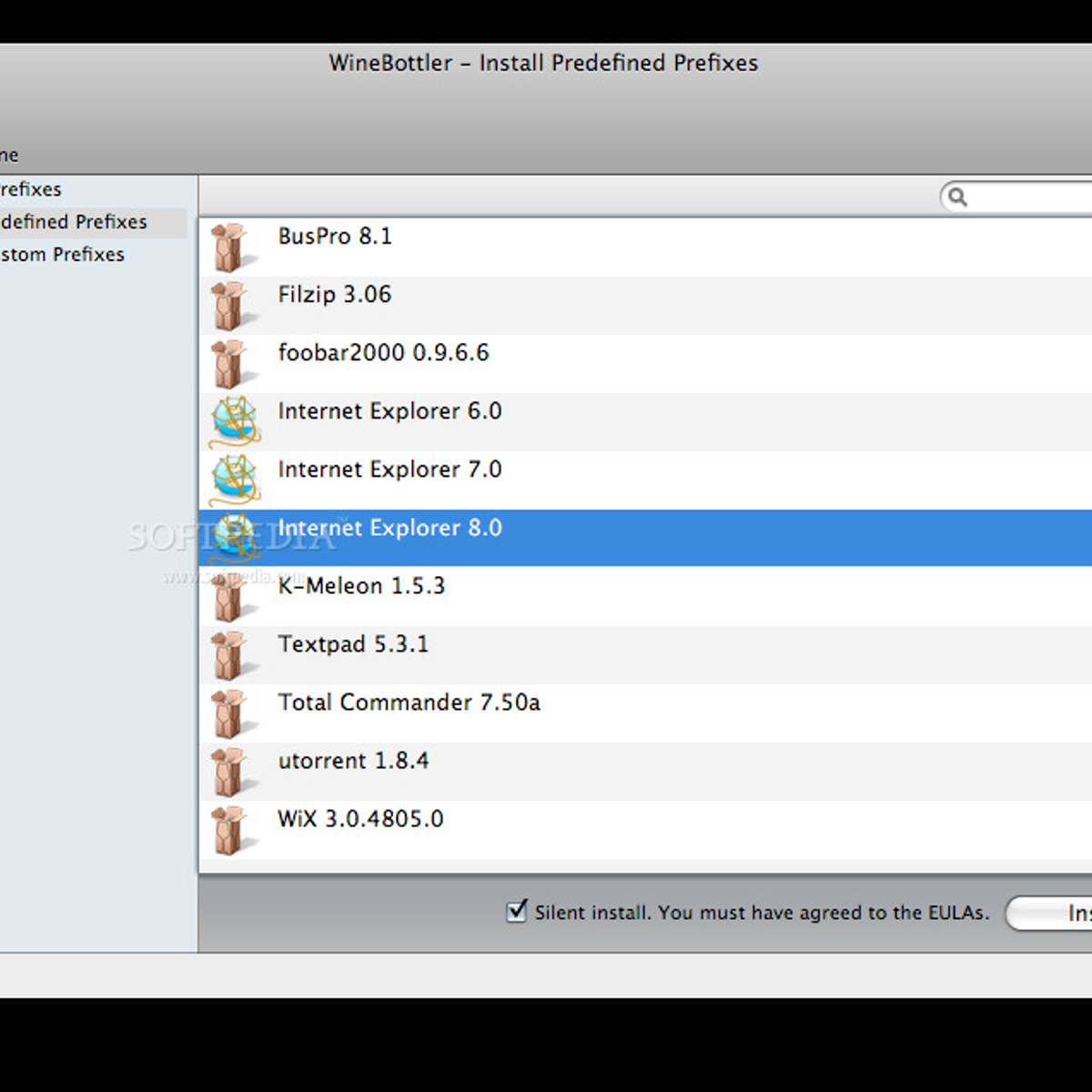Select WiX 3.0.4805.0 list entry

pos(360,820)
